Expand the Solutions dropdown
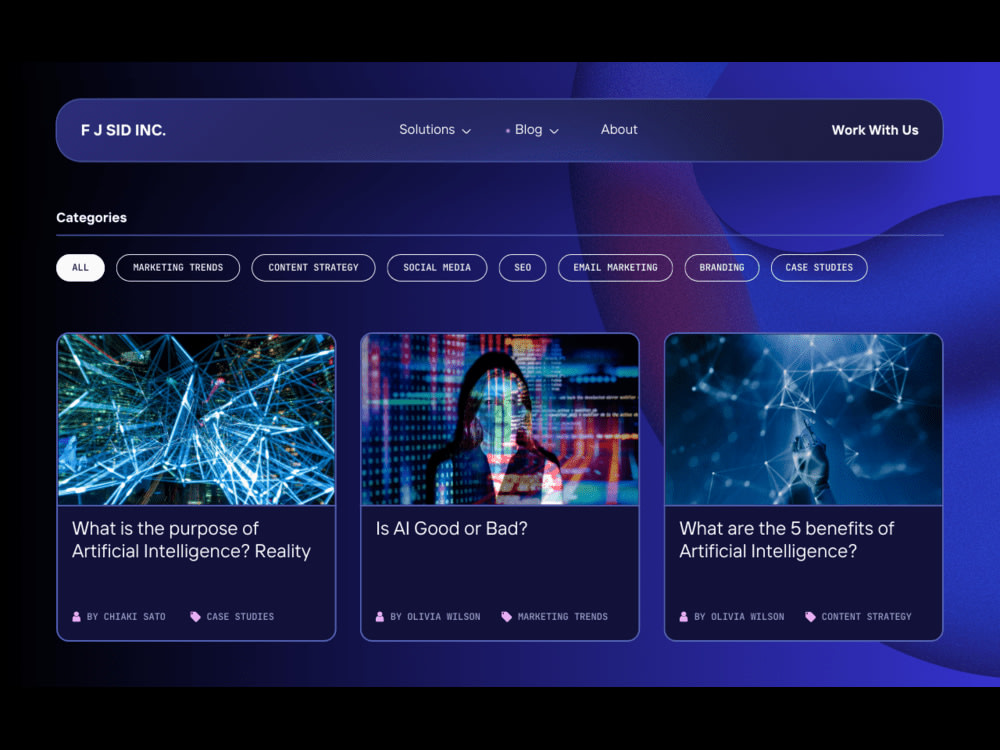This screenshot has height=750, width=1000. (x=435, y=130)
